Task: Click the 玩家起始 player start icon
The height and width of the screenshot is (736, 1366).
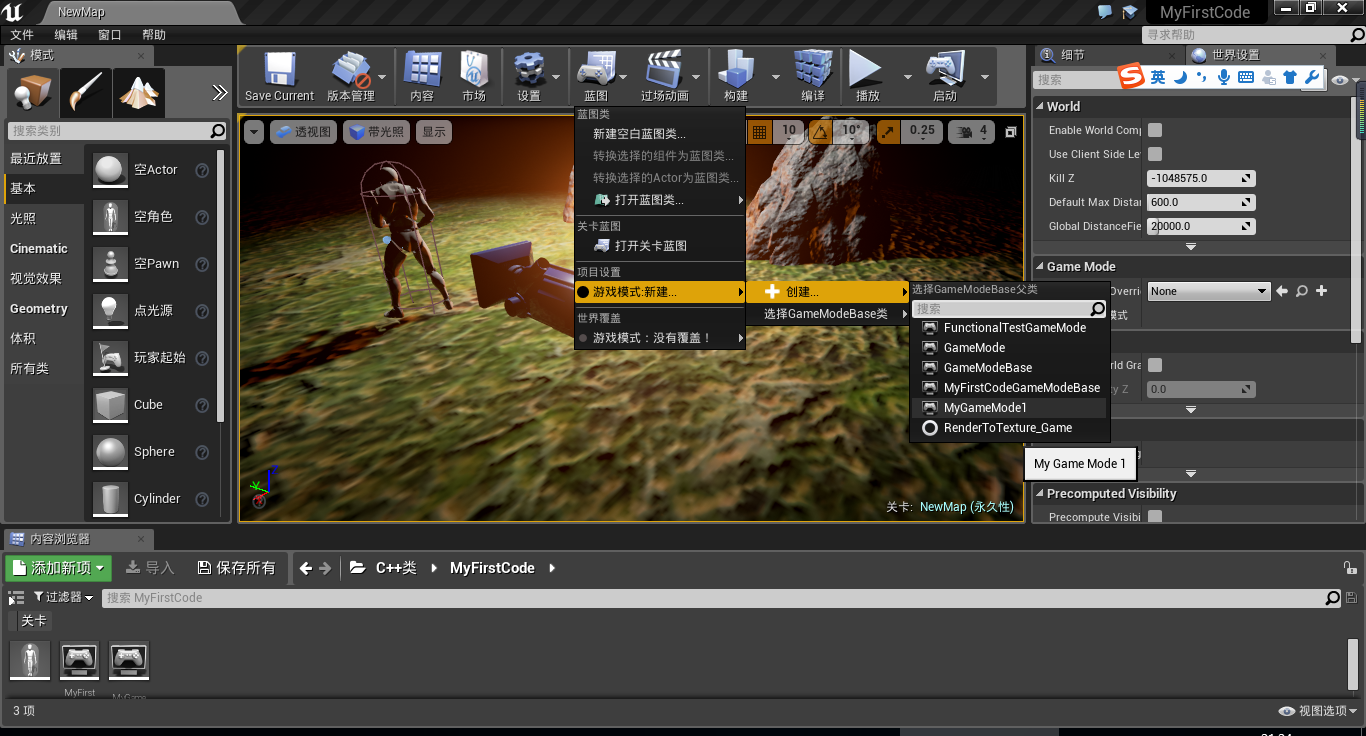Action: (x=110, y=358)
